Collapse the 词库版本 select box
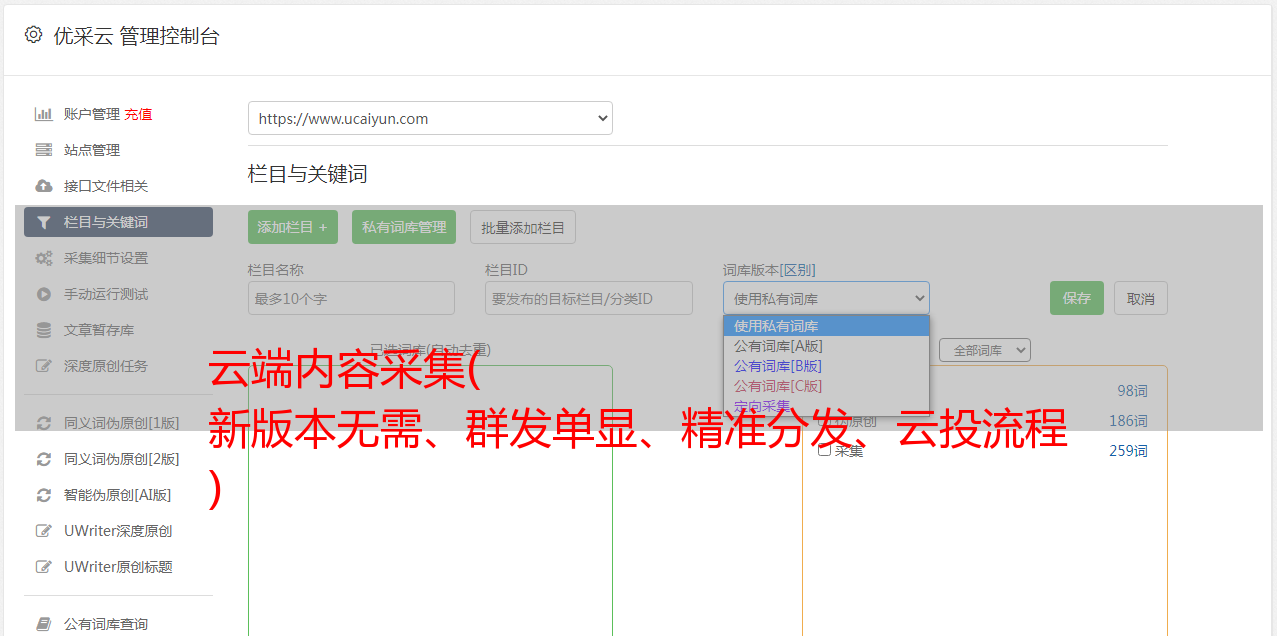Screen dimensions: 1277x636 tap(826, 298)
